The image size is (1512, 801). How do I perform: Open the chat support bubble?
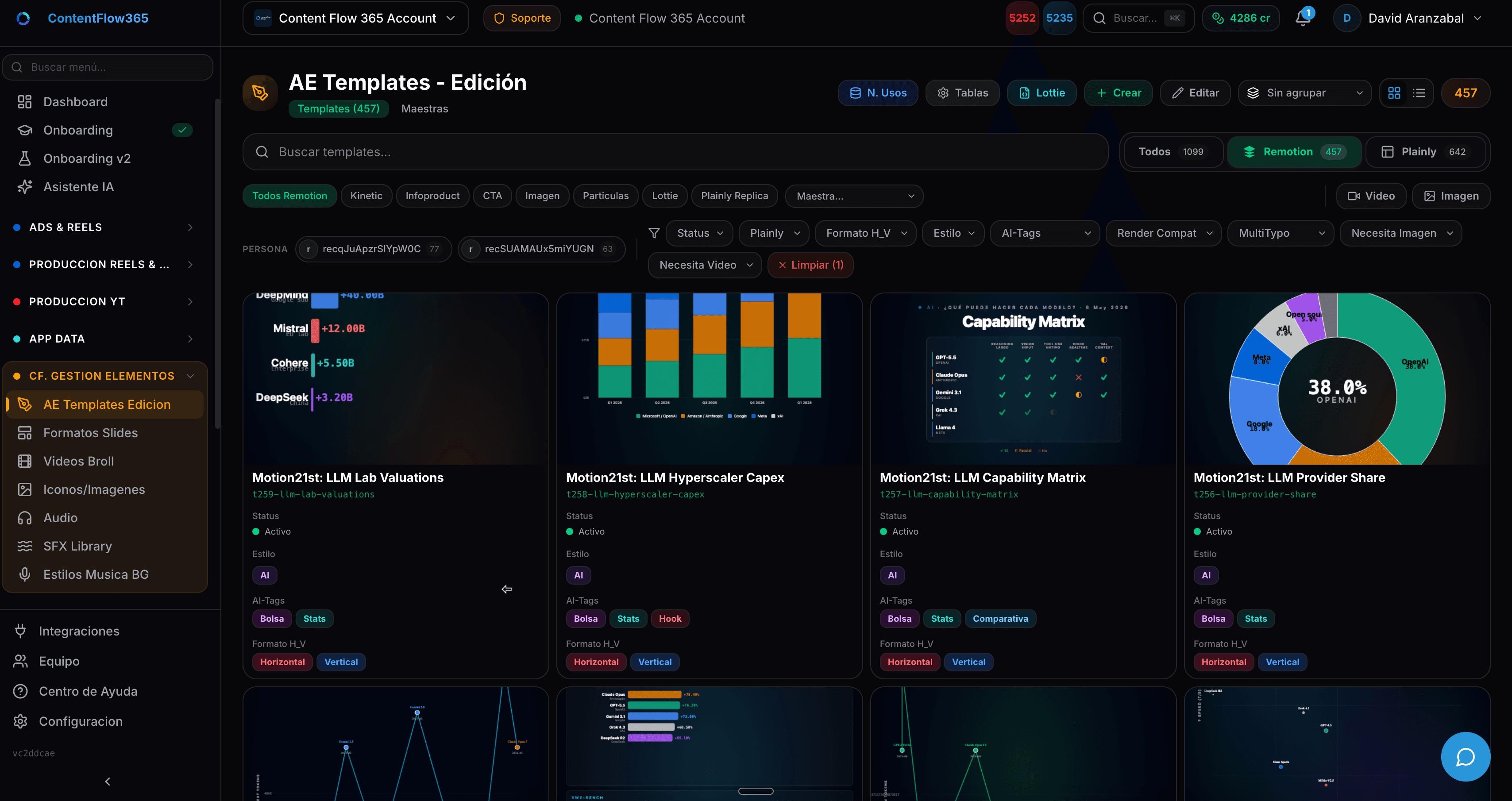[x=1465, y=756]
